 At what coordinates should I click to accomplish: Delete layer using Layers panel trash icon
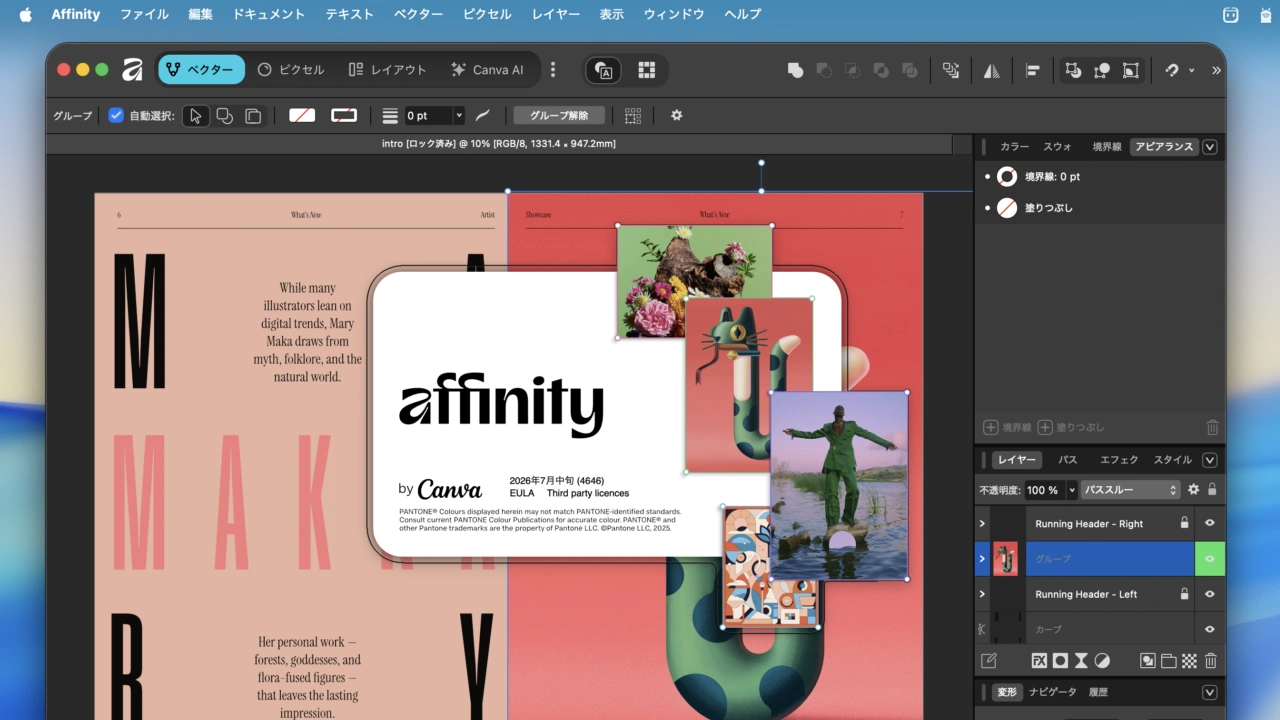coord(1210,661)
